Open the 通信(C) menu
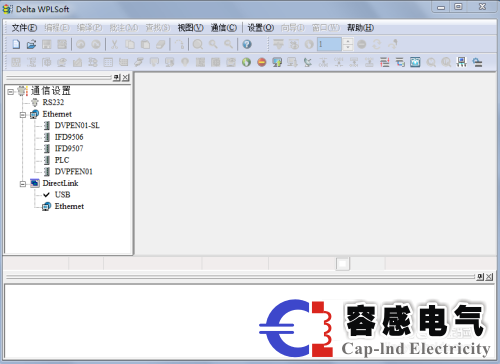The image size is (500, 364). 224,28
